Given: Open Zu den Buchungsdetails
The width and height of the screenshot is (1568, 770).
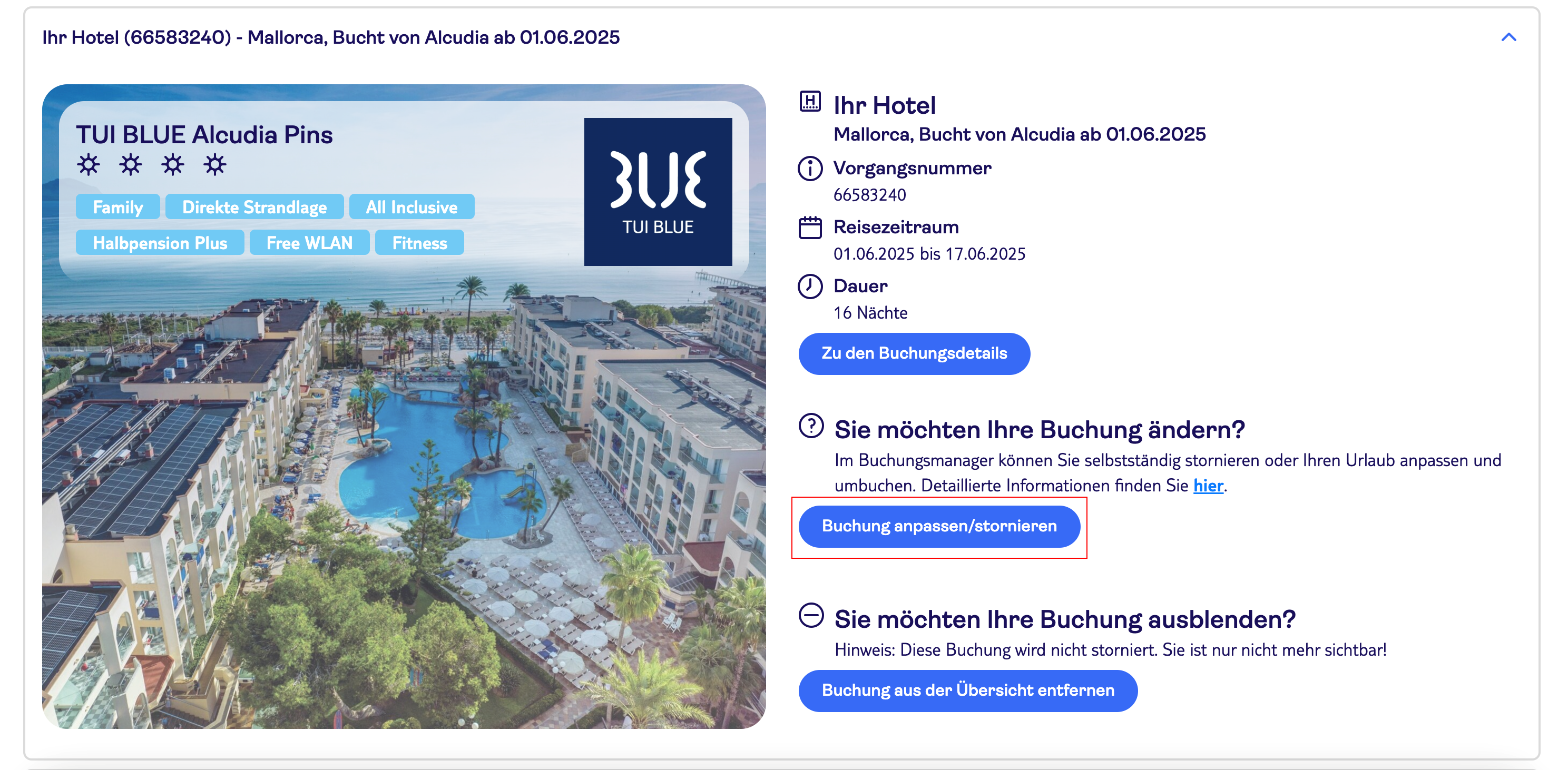Looking at the screenshot, I should tap(914, 353).
